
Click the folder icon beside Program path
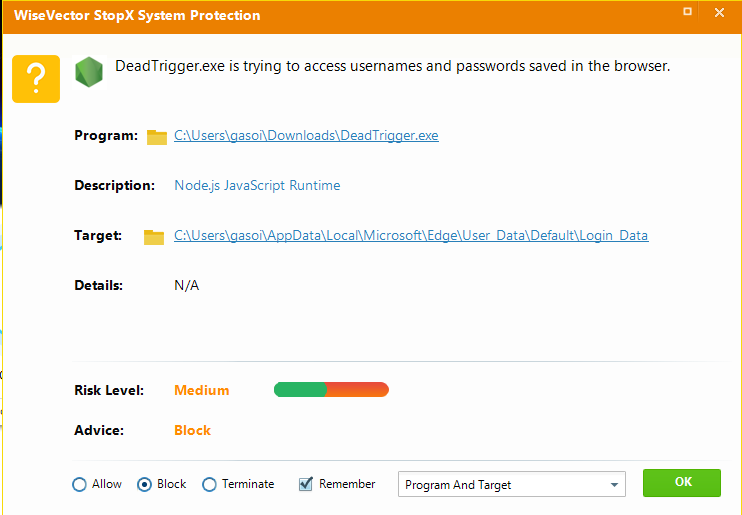coord(156,137)
